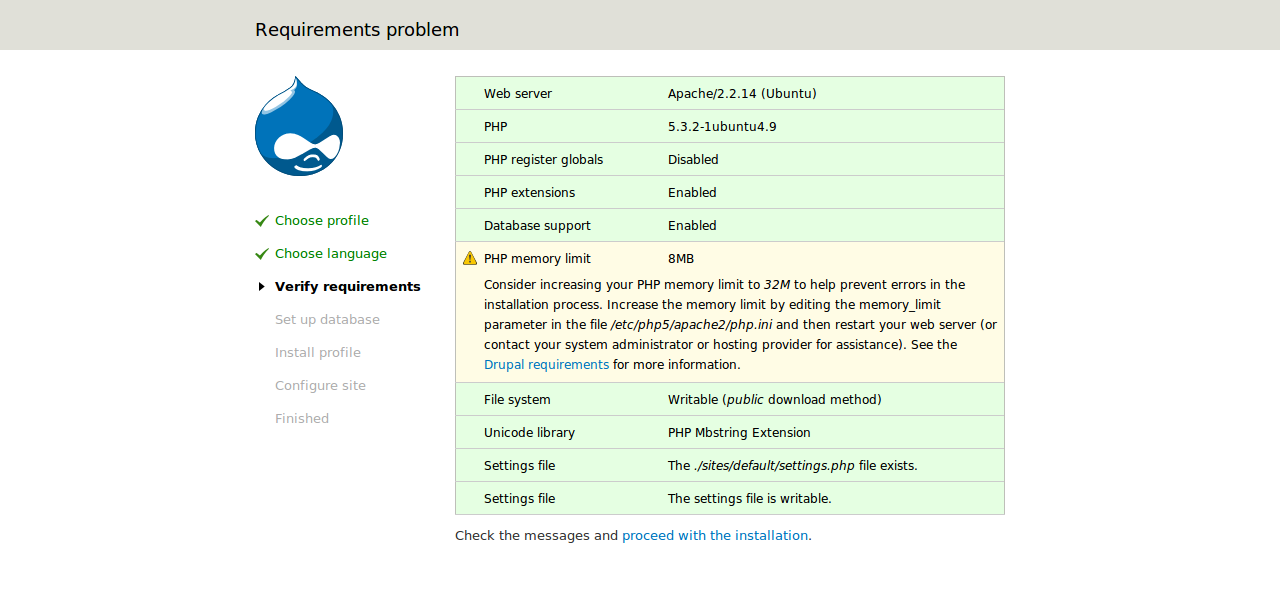The height and width of the screenshot is (611, 1280).
Task: Click the Enabled value for Database support
Action: point(692,226)
